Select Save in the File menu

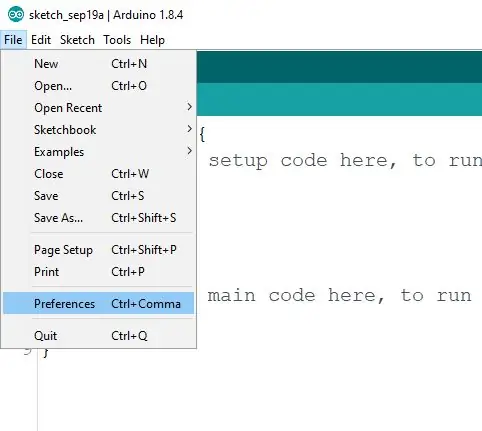tap(98, 196)
